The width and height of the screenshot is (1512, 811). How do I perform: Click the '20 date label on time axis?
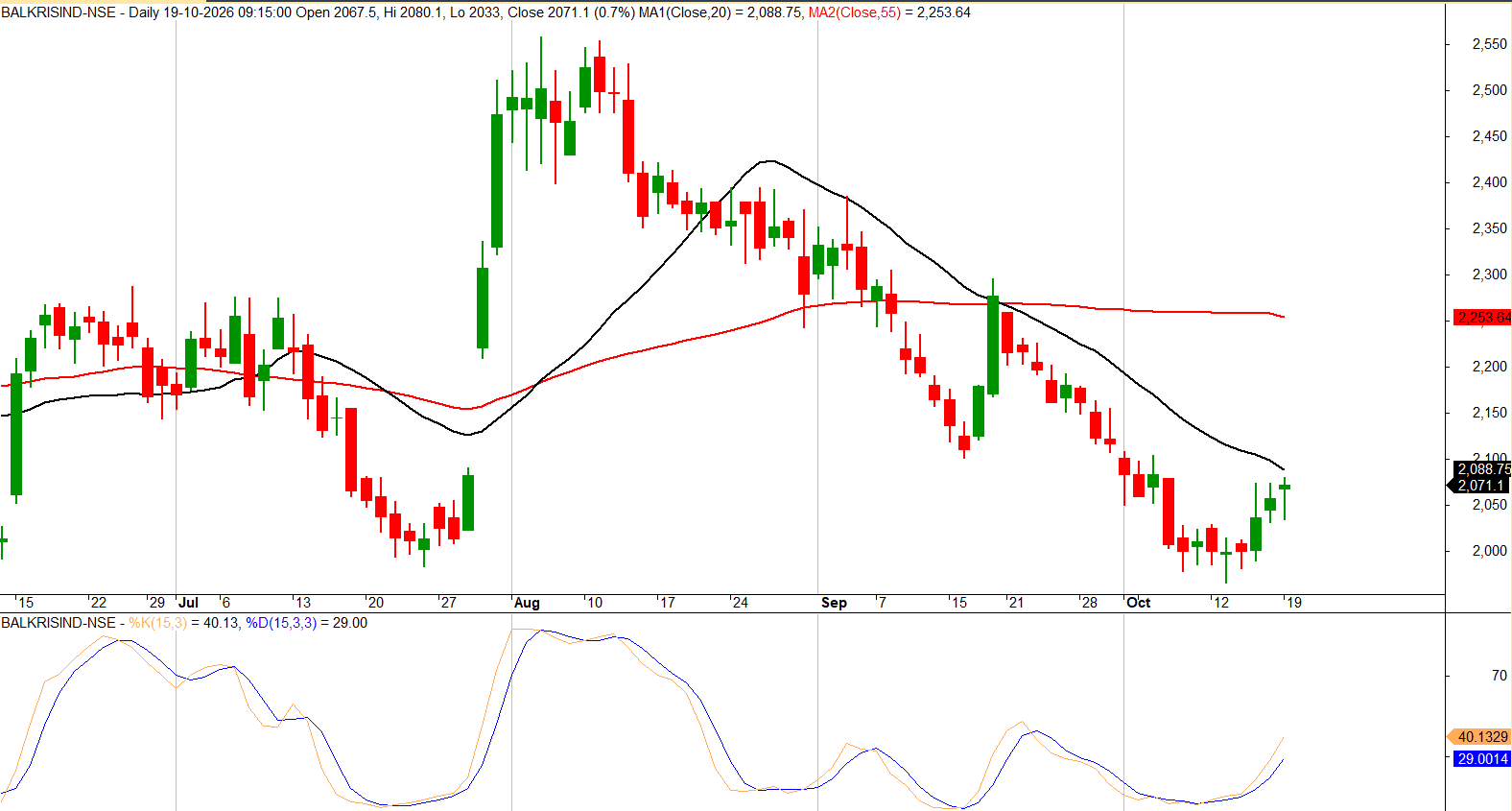tap(375, 603)
